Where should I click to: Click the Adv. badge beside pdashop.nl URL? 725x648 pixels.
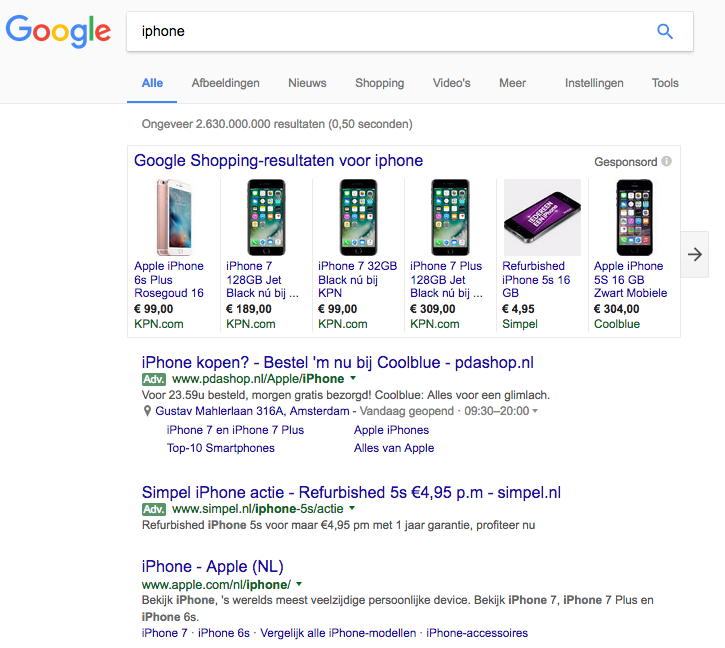point(154,379)
